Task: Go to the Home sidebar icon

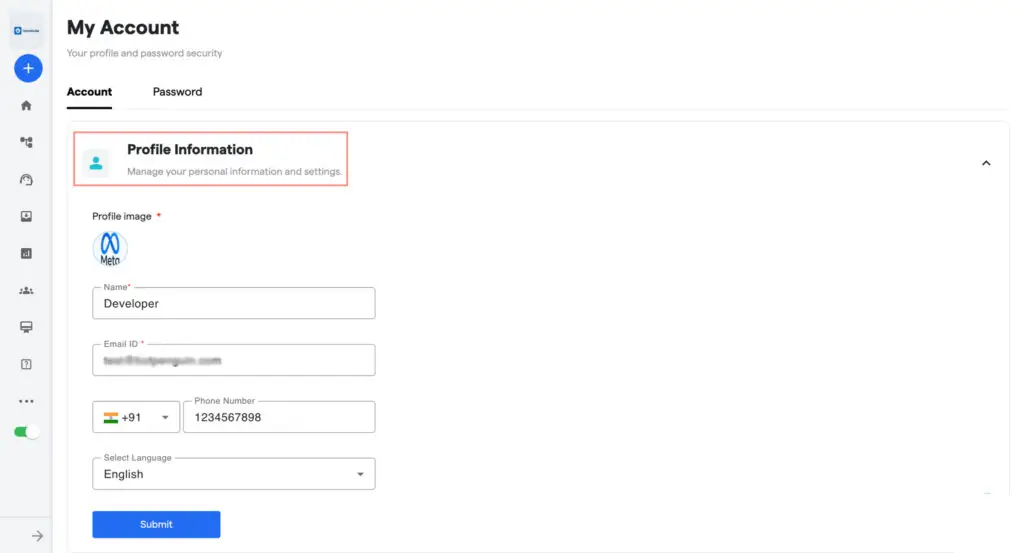Action: [x=27, y=105]
